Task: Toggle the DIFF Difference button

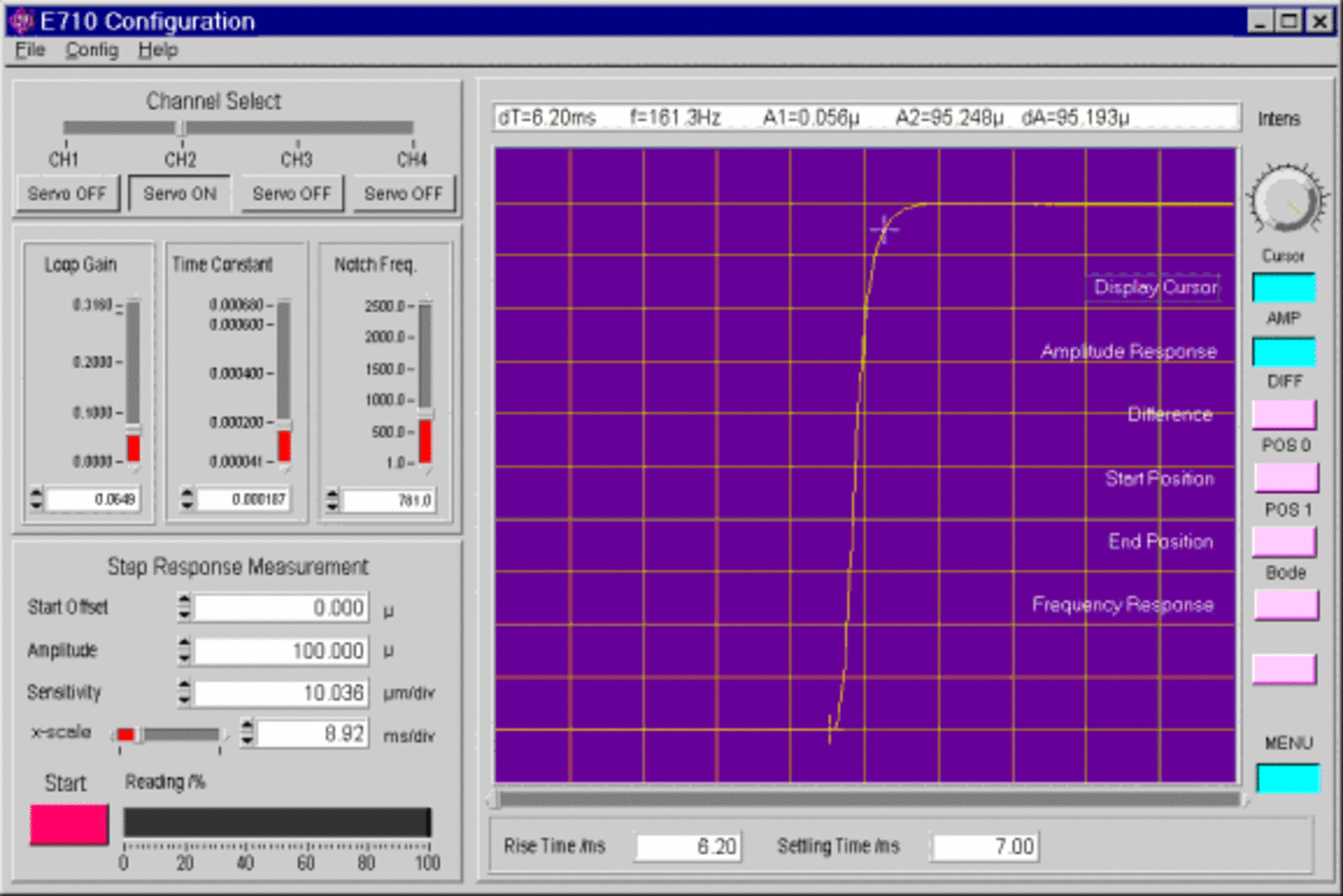Action: 1284,414
